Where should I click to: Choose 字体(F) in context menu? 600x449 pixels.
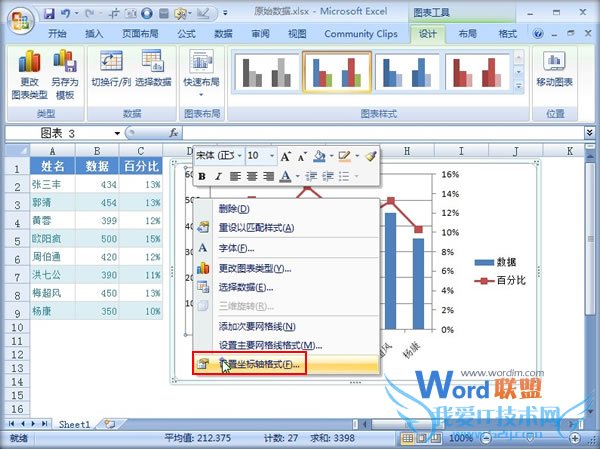pos(287,248)
